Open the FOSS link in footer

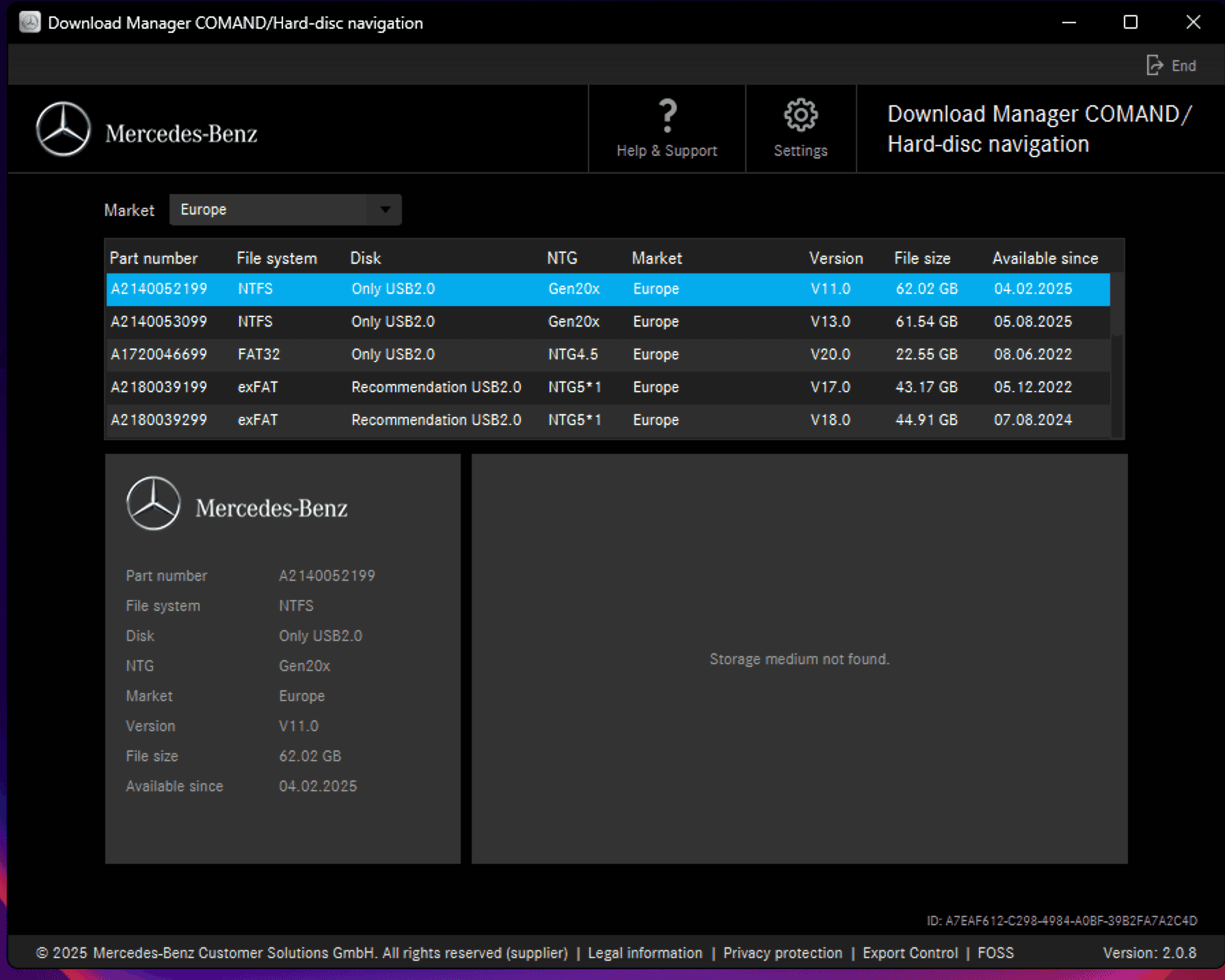pos(995,953)
